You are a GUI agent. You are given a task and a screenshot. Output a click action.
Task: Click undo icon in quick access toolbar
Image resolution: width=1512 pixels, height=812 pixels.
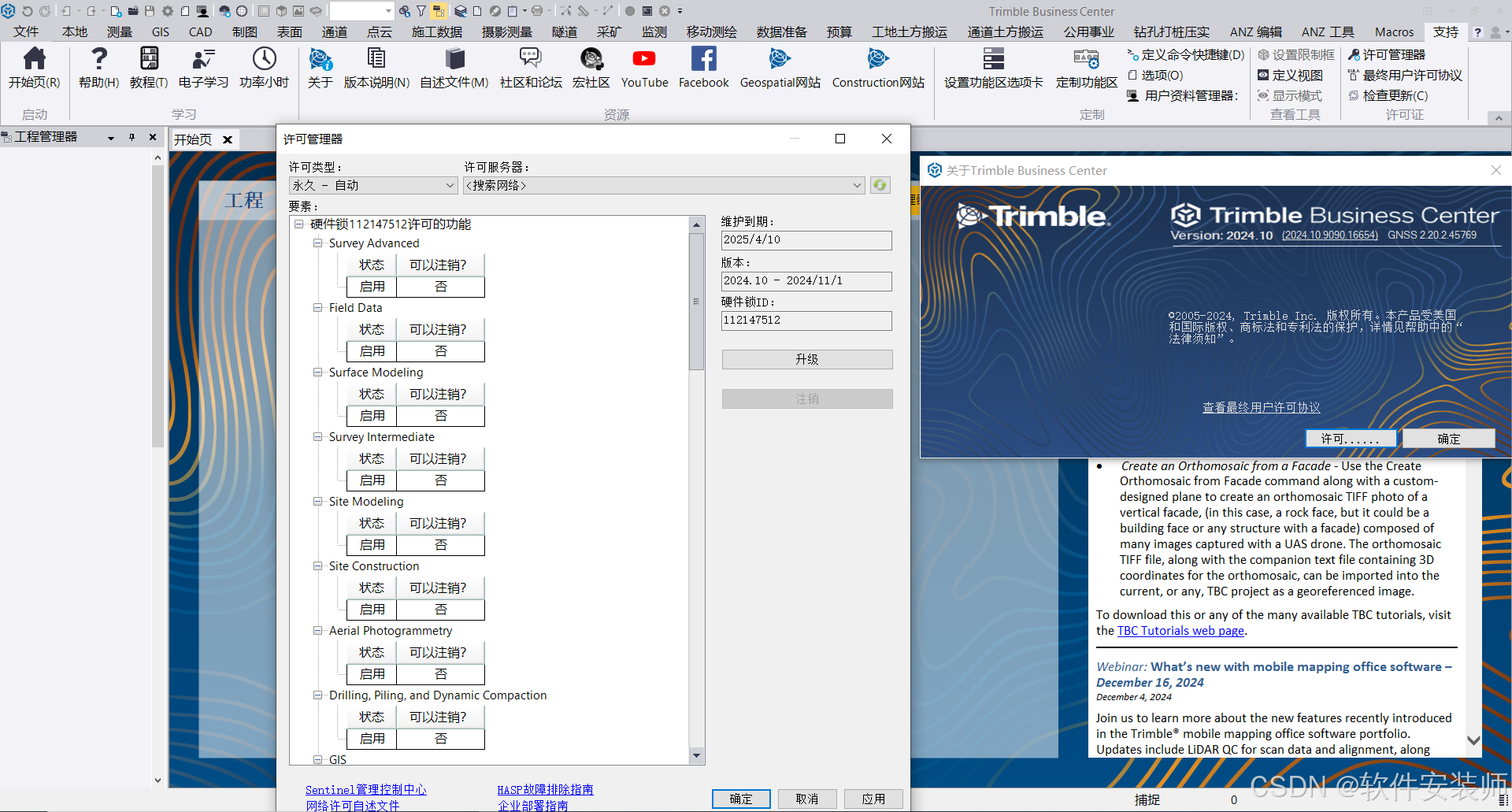pyautogui.click(x=27, y=11)
